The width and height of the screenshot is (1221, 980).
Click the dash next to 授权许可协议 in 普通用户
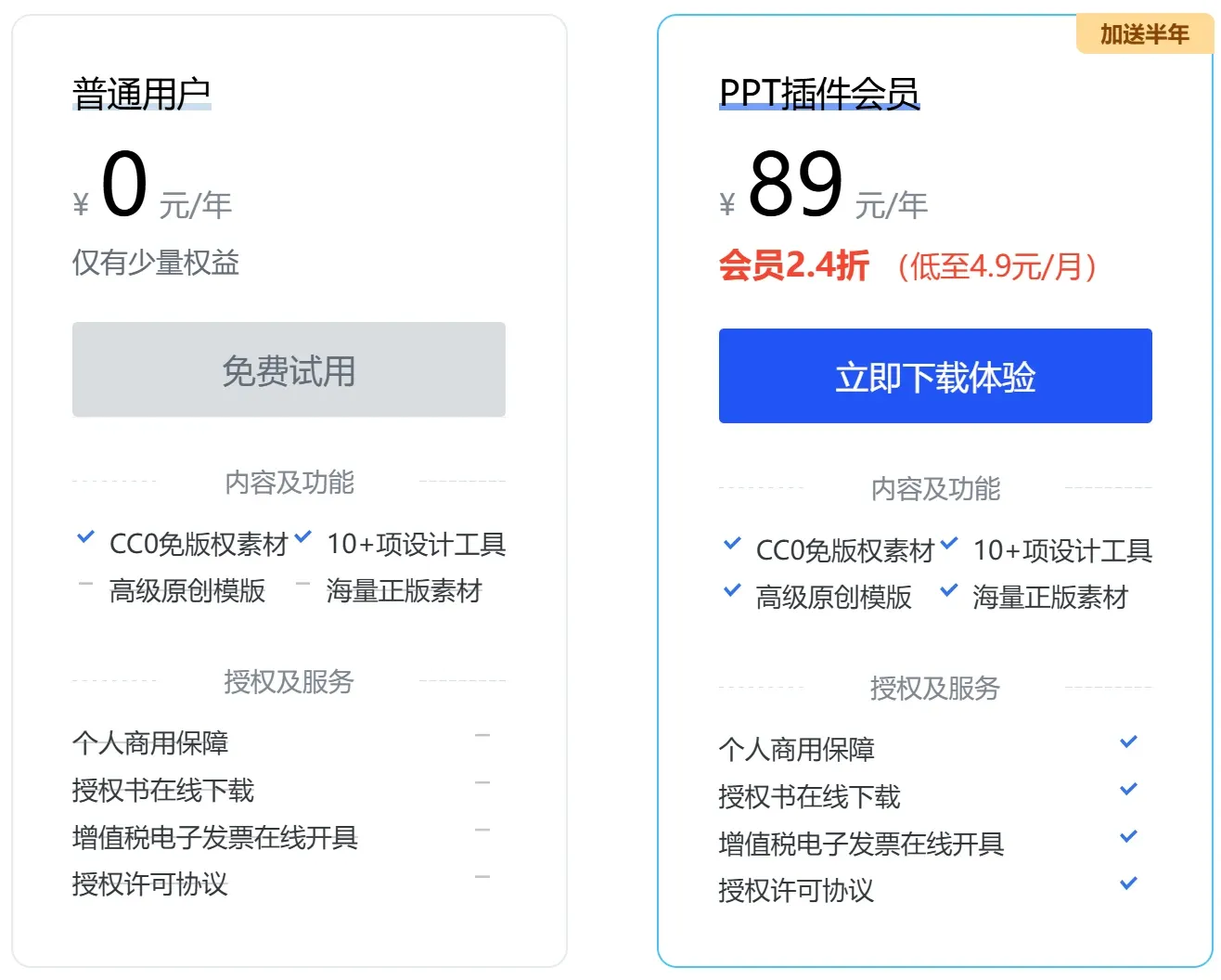point(482,876)
